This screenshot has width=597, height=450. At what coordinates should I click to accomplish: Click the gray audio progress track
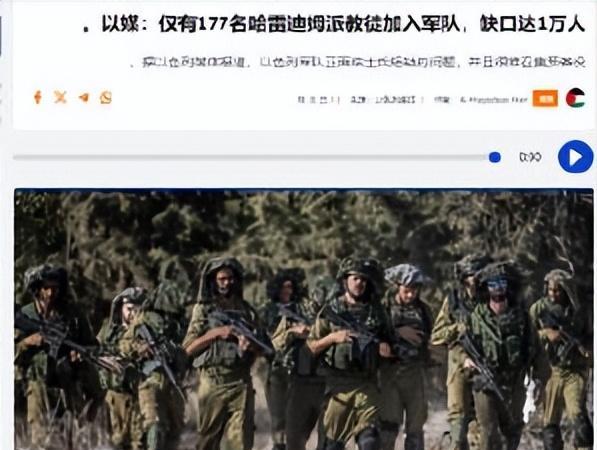point(251,157)
